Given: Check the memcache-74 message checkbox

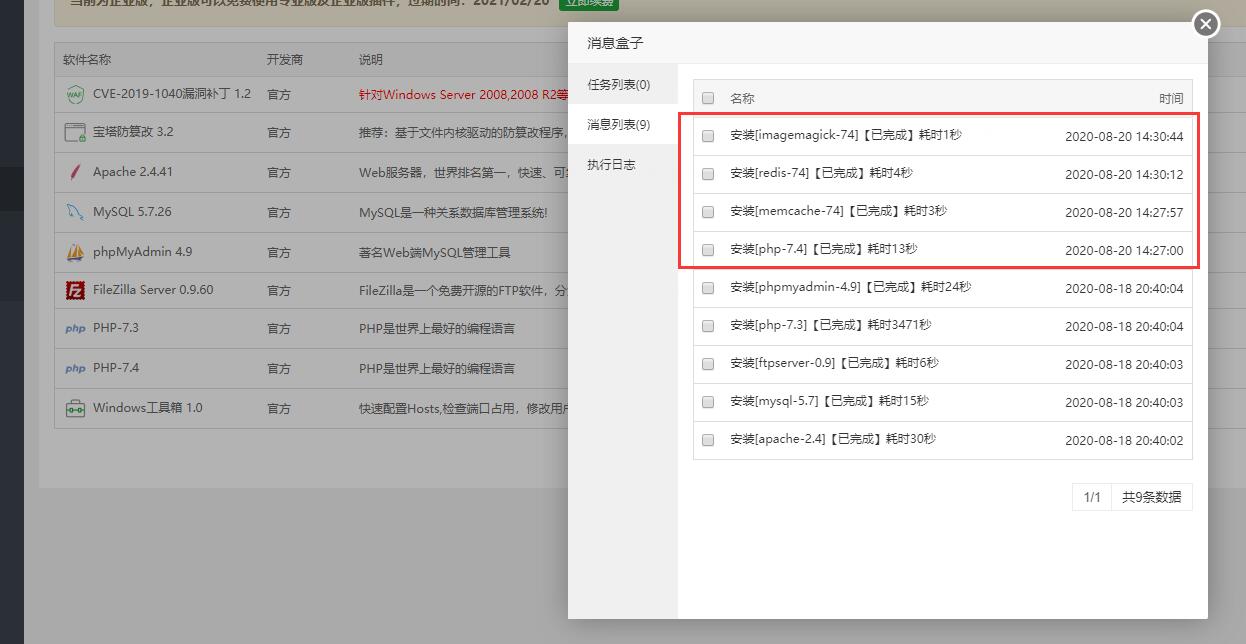Looking at the screenshot, I should pos(708,212).
